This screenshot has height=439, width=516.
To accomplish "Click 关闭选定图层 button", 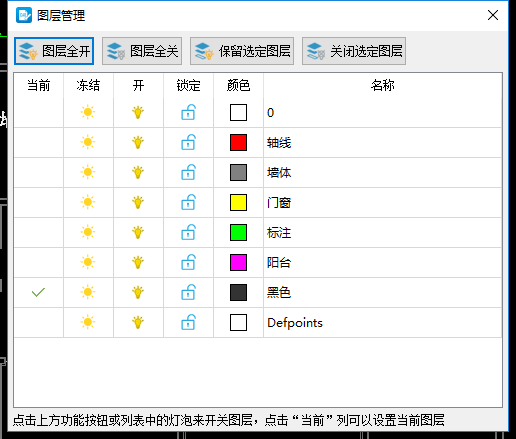I will point(354,51).
